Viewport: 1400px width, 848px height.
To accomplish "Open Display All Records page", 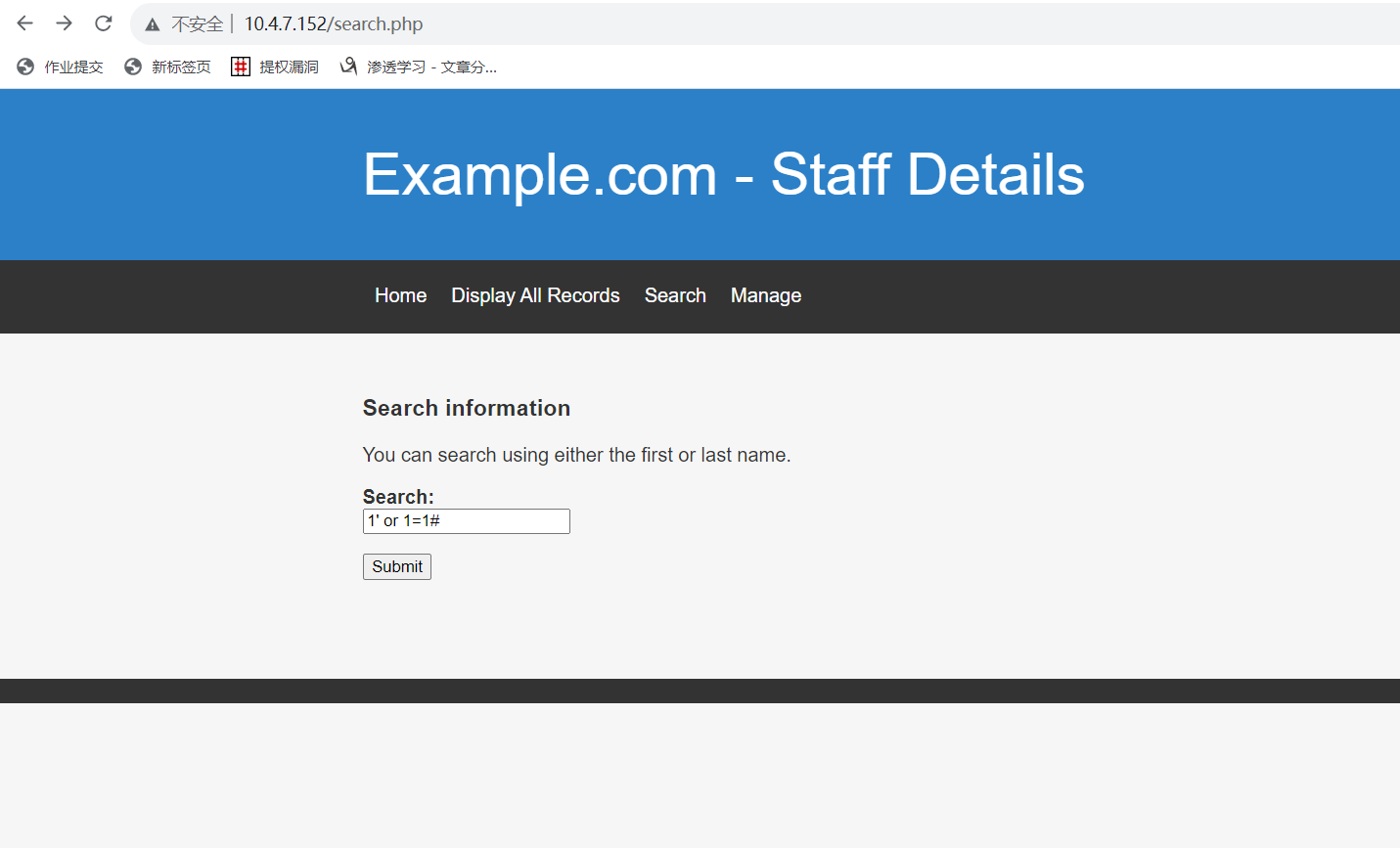I will tap(535, 295).
